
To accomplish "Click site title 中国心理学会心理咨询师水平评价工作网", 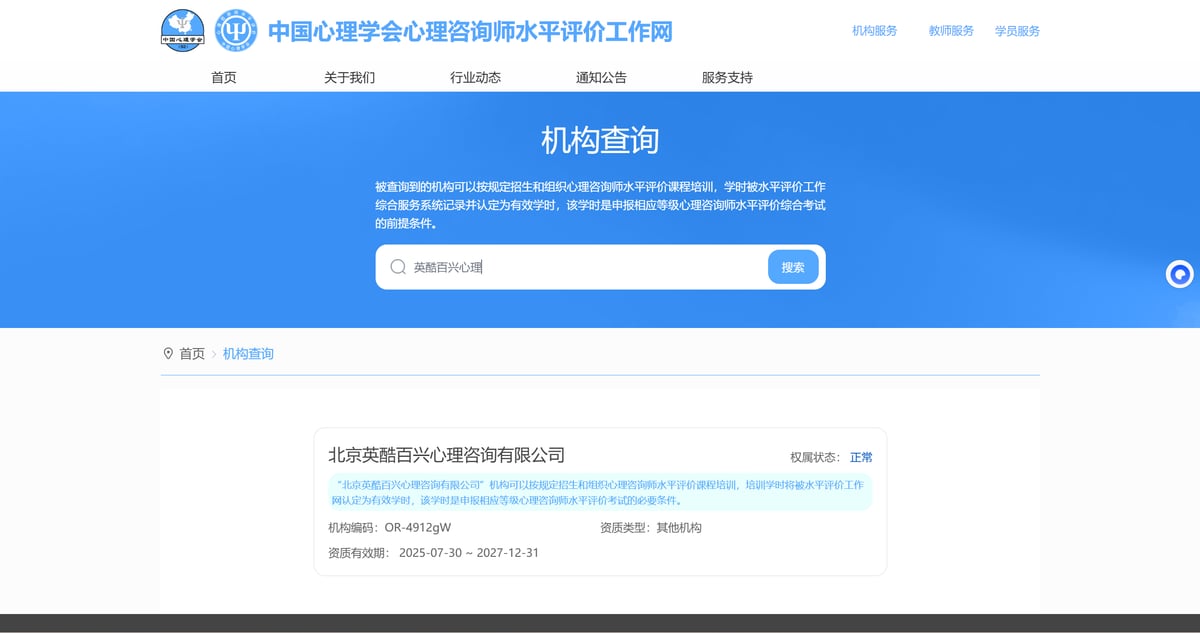I will click(x=471, y=32).
